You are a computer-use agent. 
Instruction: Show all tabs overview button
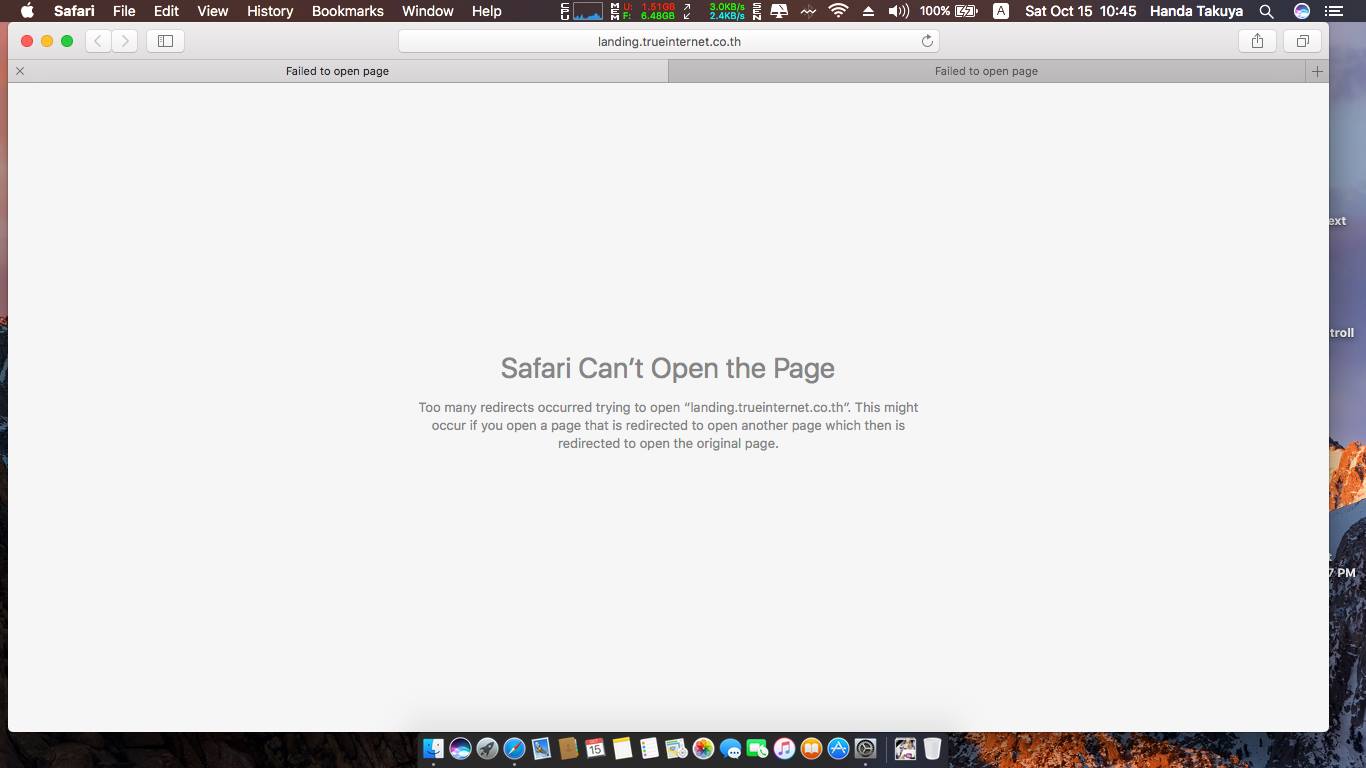click(1303, 41)
